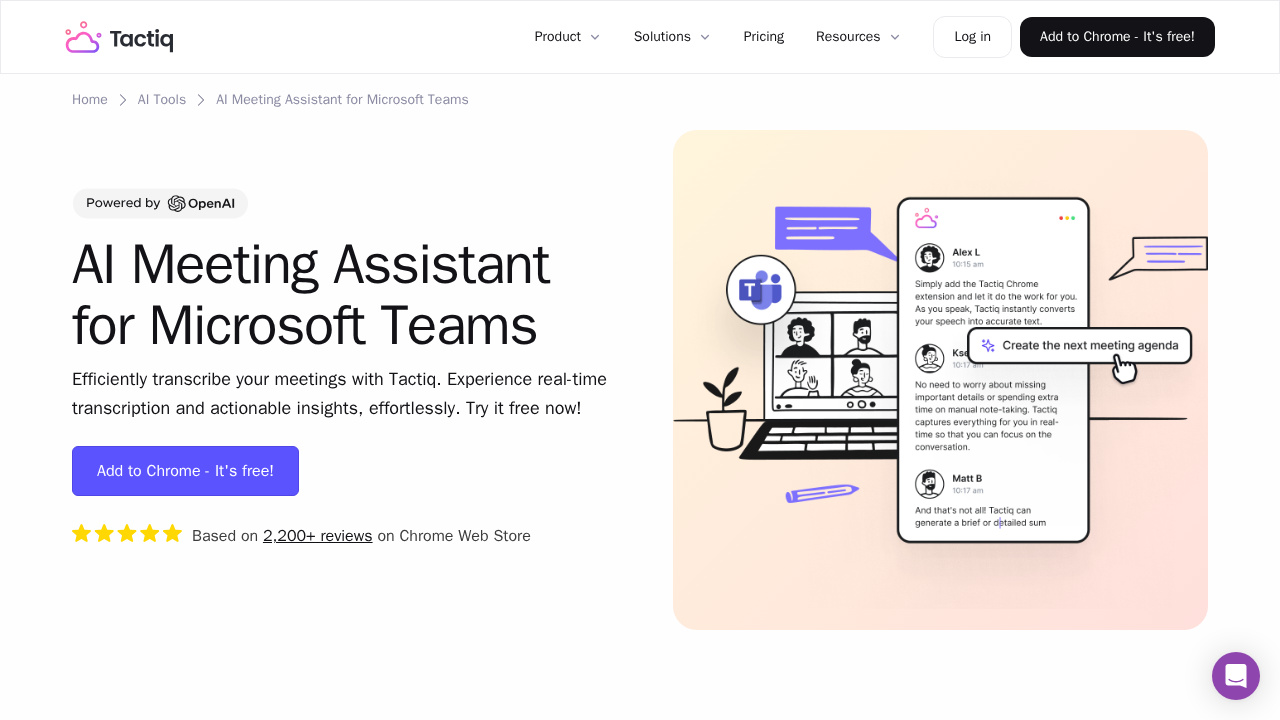
Task: Click AI Meeting Assistant breadcrumb text
Action: (x=342, y=100)
